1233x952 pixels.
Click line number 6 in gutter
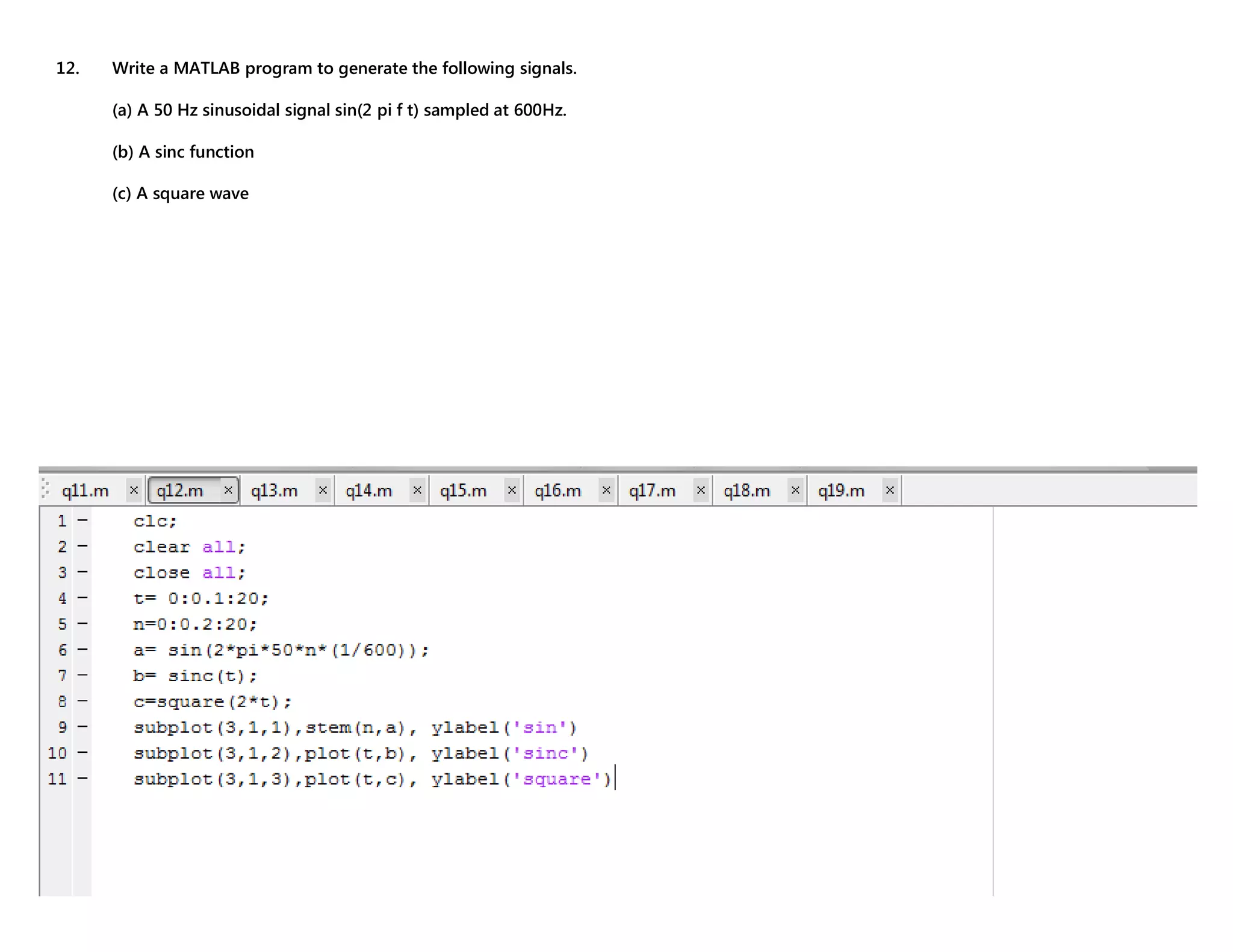pyautogui.click(x=62, y=650)
